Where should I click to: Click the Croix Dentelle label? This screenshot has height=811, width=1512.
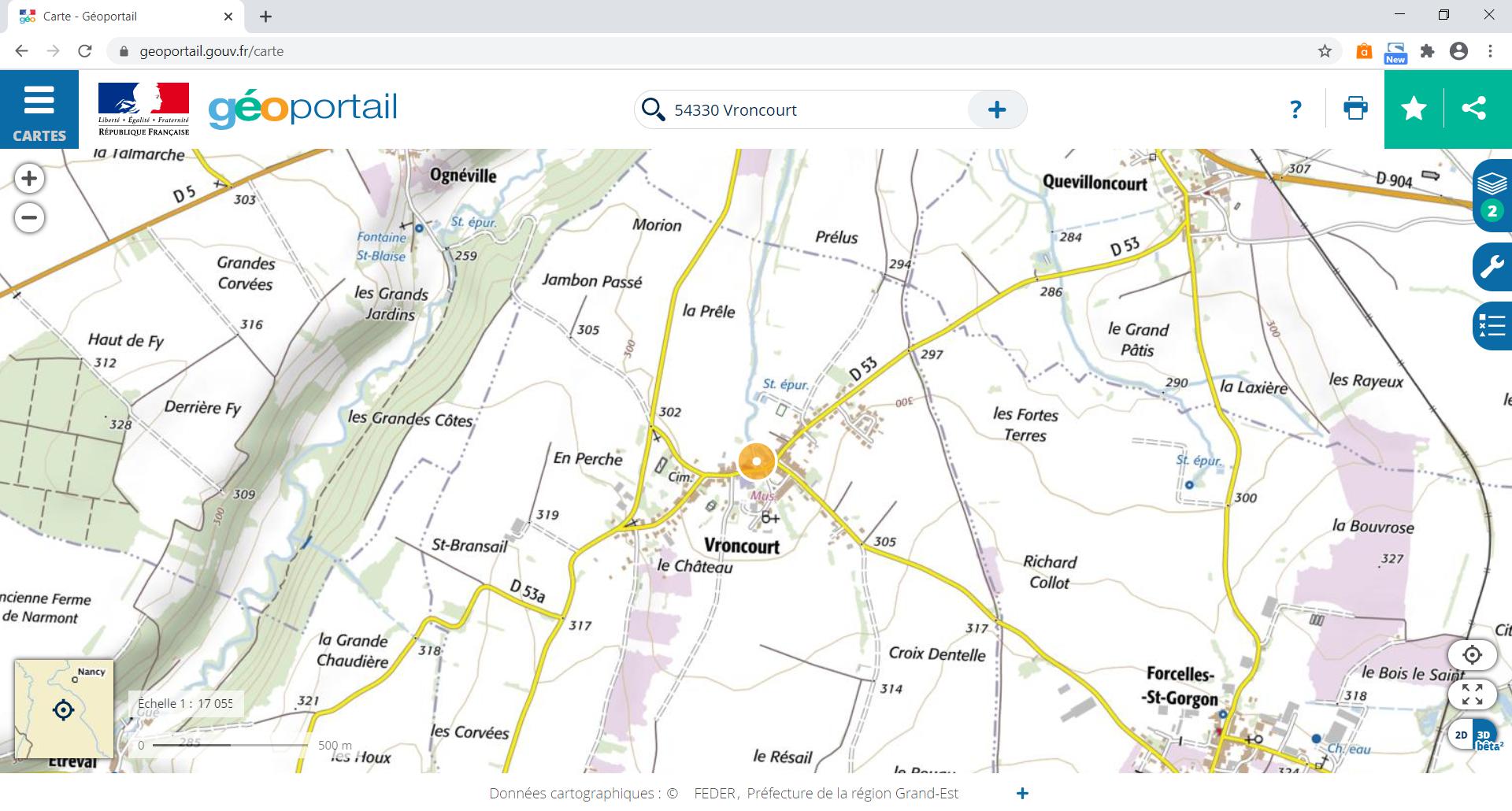click(937, 654)
